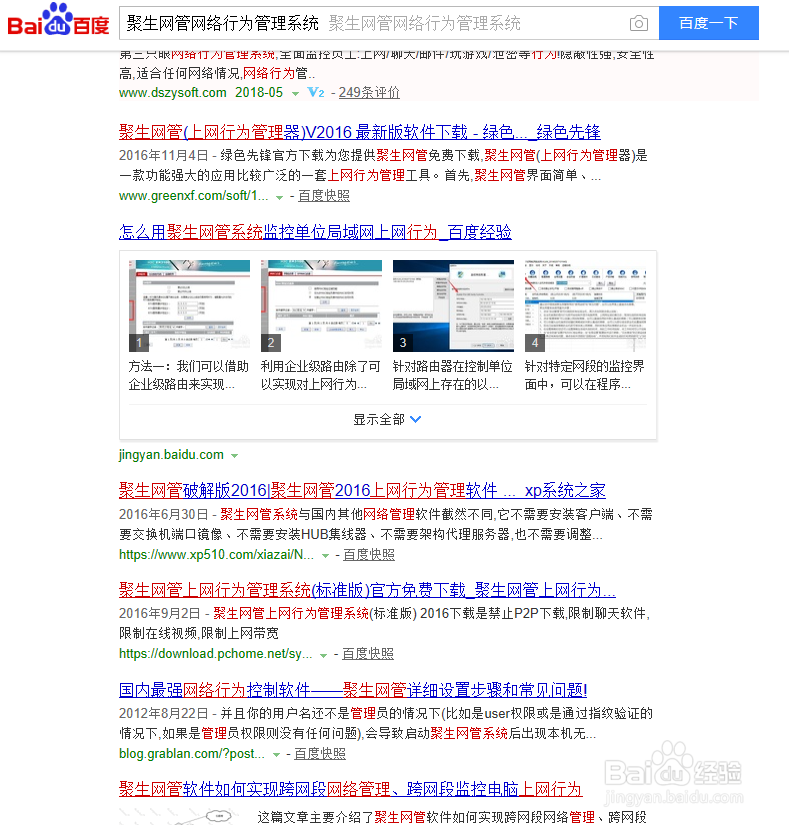The height and width of the screenshot is (825, 789).
Task: Expand dropdown arrow beside www.xp510.com URL
Action: (326, 556)
